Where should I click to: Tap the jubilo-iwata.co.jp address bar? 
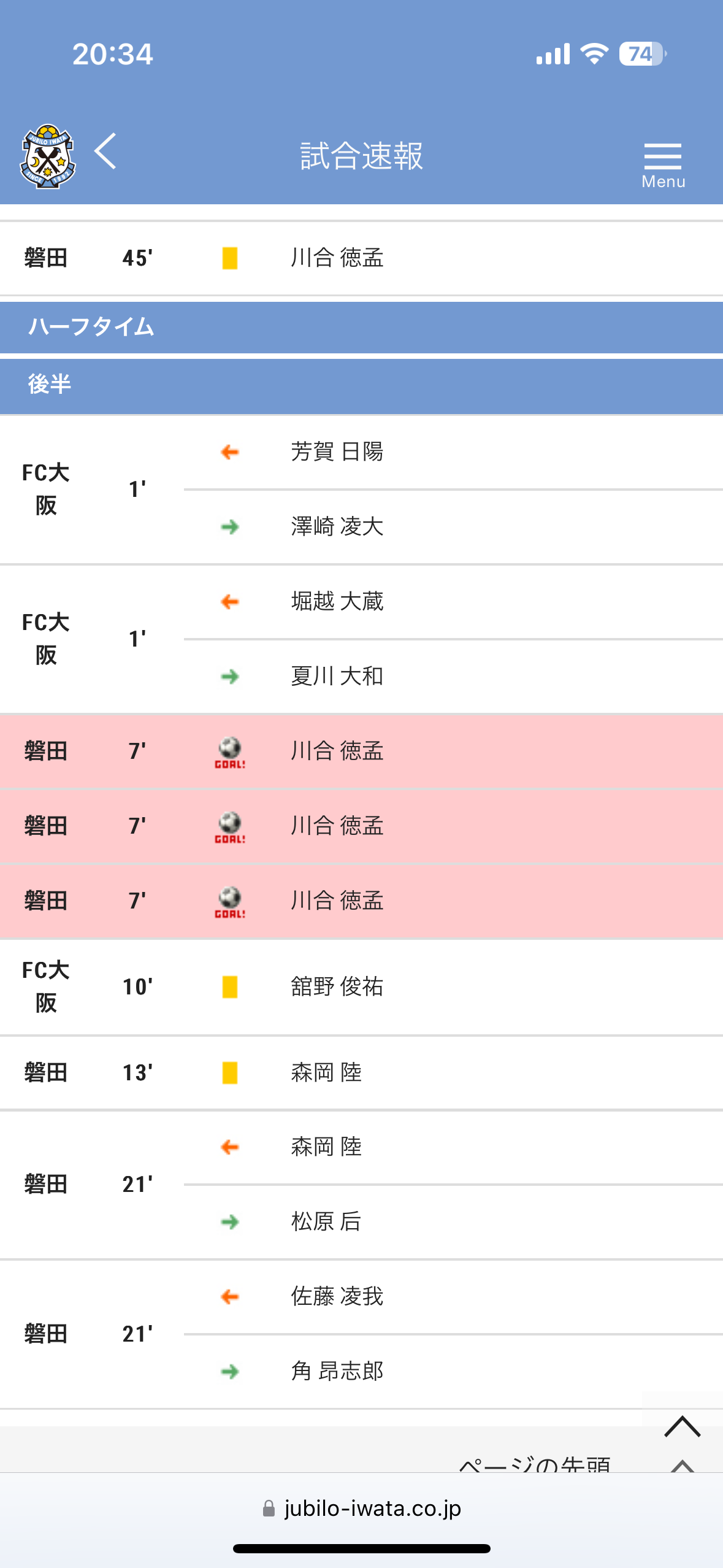[x=362, y=1508]
